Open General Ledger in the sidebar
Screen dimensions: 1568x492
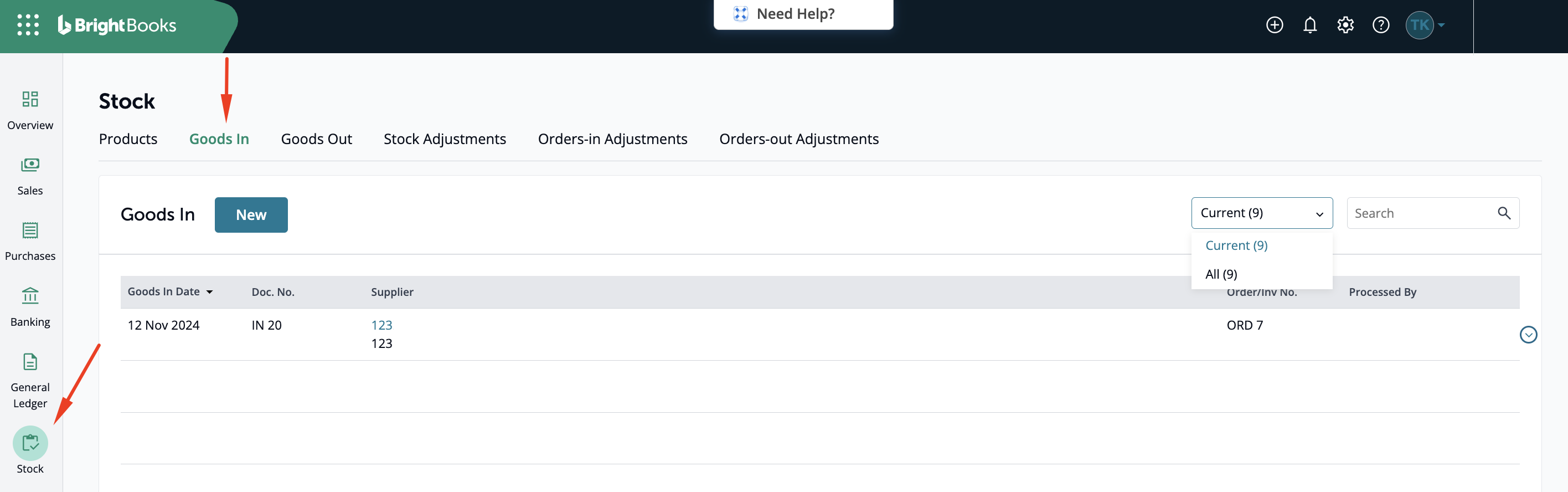(30, 381)
